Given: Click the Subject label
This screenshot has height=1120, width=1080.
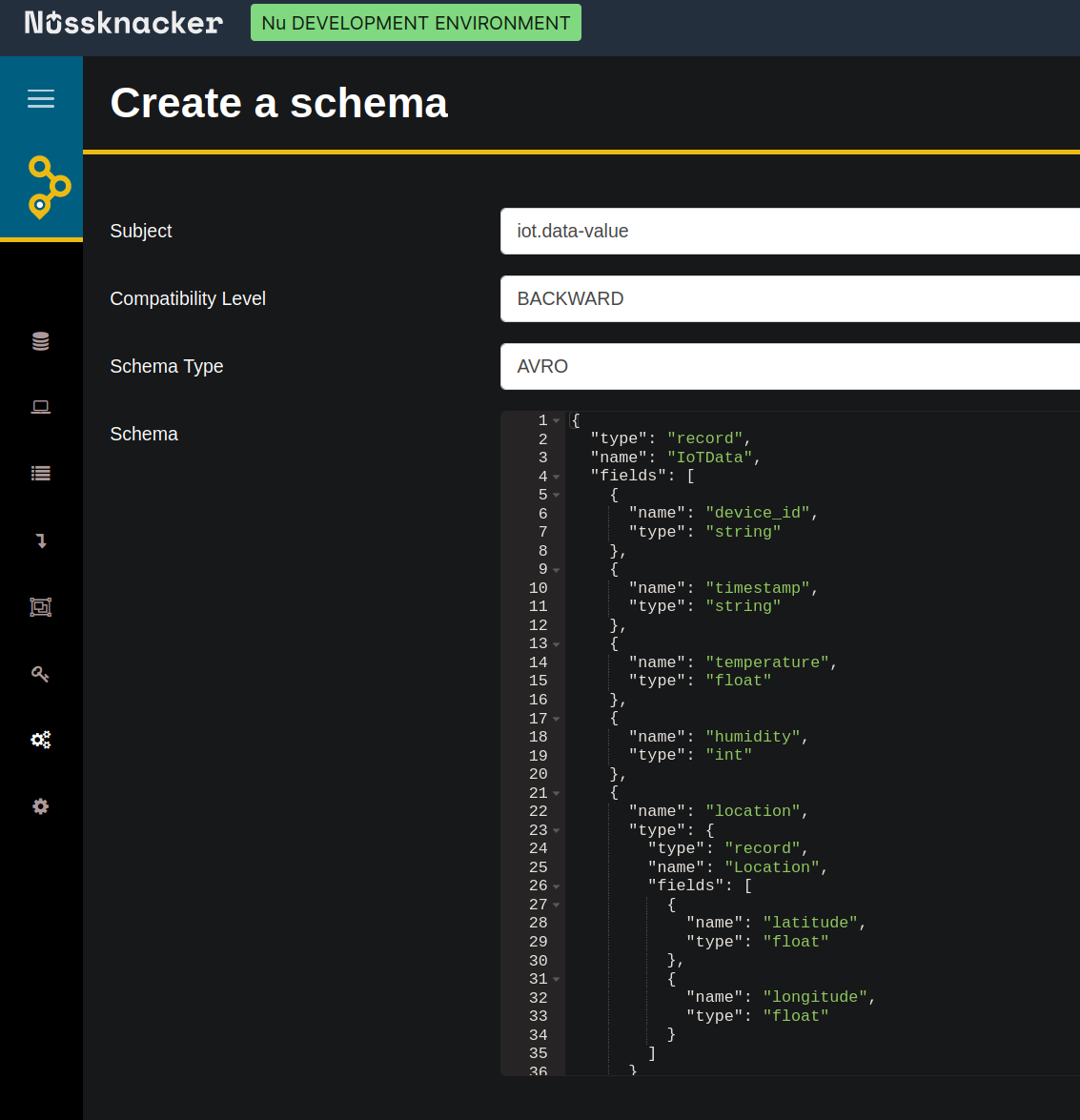Looking at the screenshot, I should (141, 231).
